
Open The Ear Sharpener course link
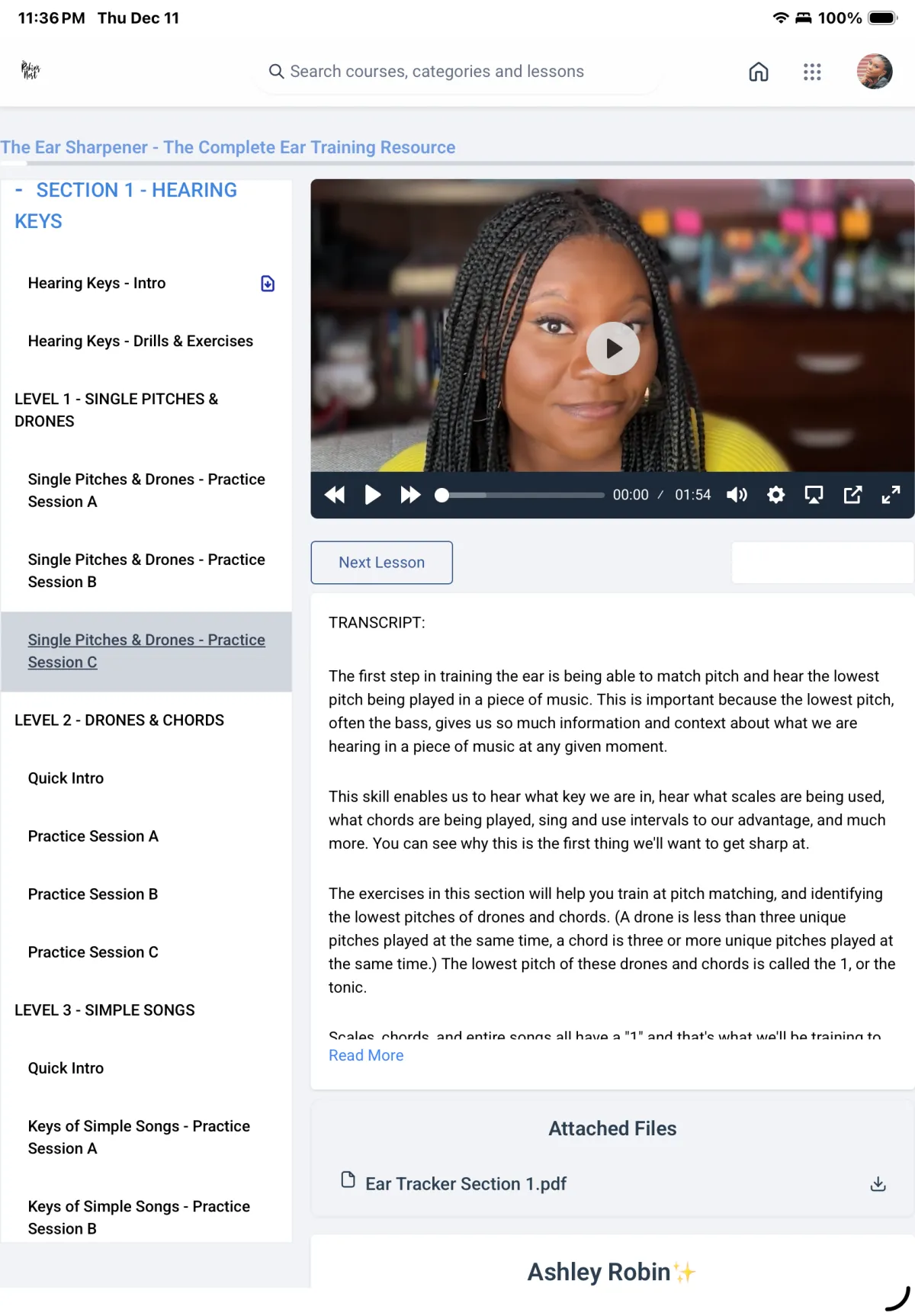(228, 147)
